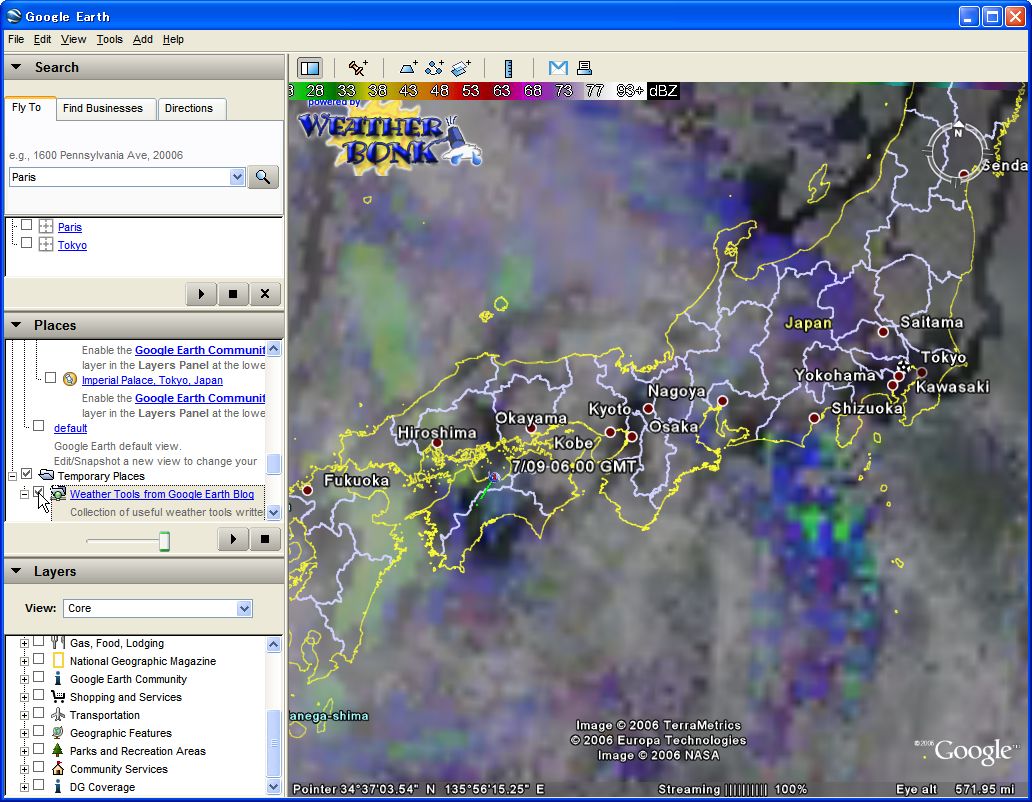The height and width of the screenshot is (802, 1032).
Task: Enable Gas, Food, Lodging layer checkbox
Action: (39, 641)
